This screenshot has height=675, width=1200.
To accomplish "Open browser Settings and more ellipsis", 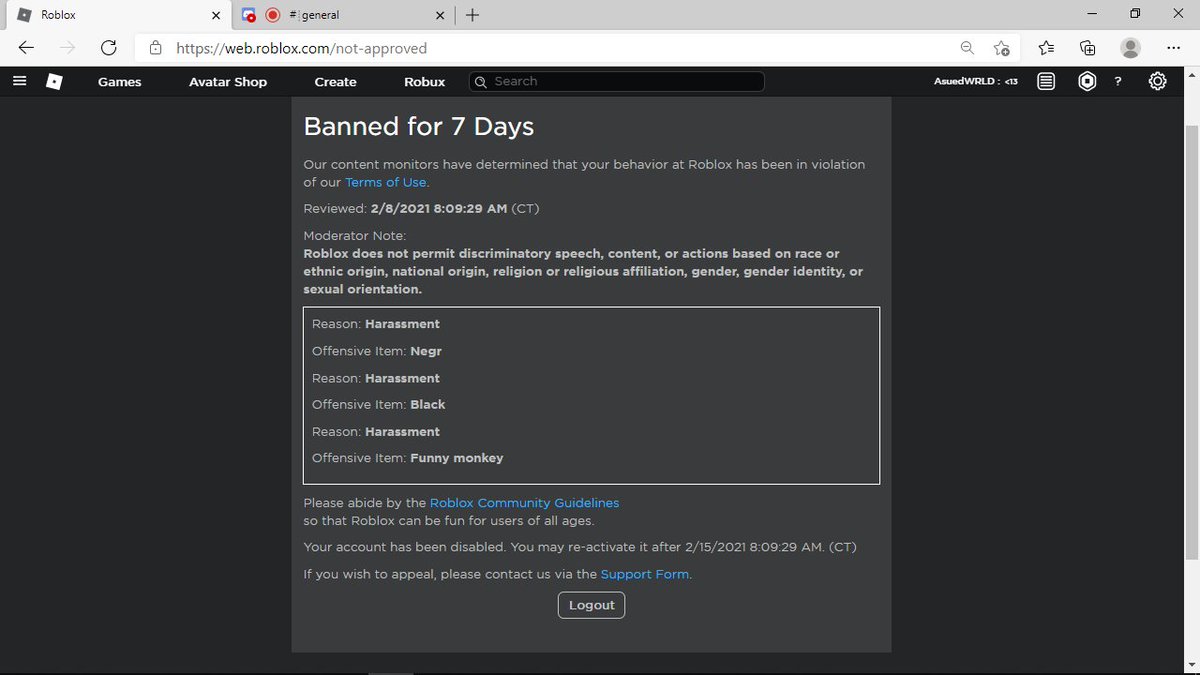I will pos(1174,48).
